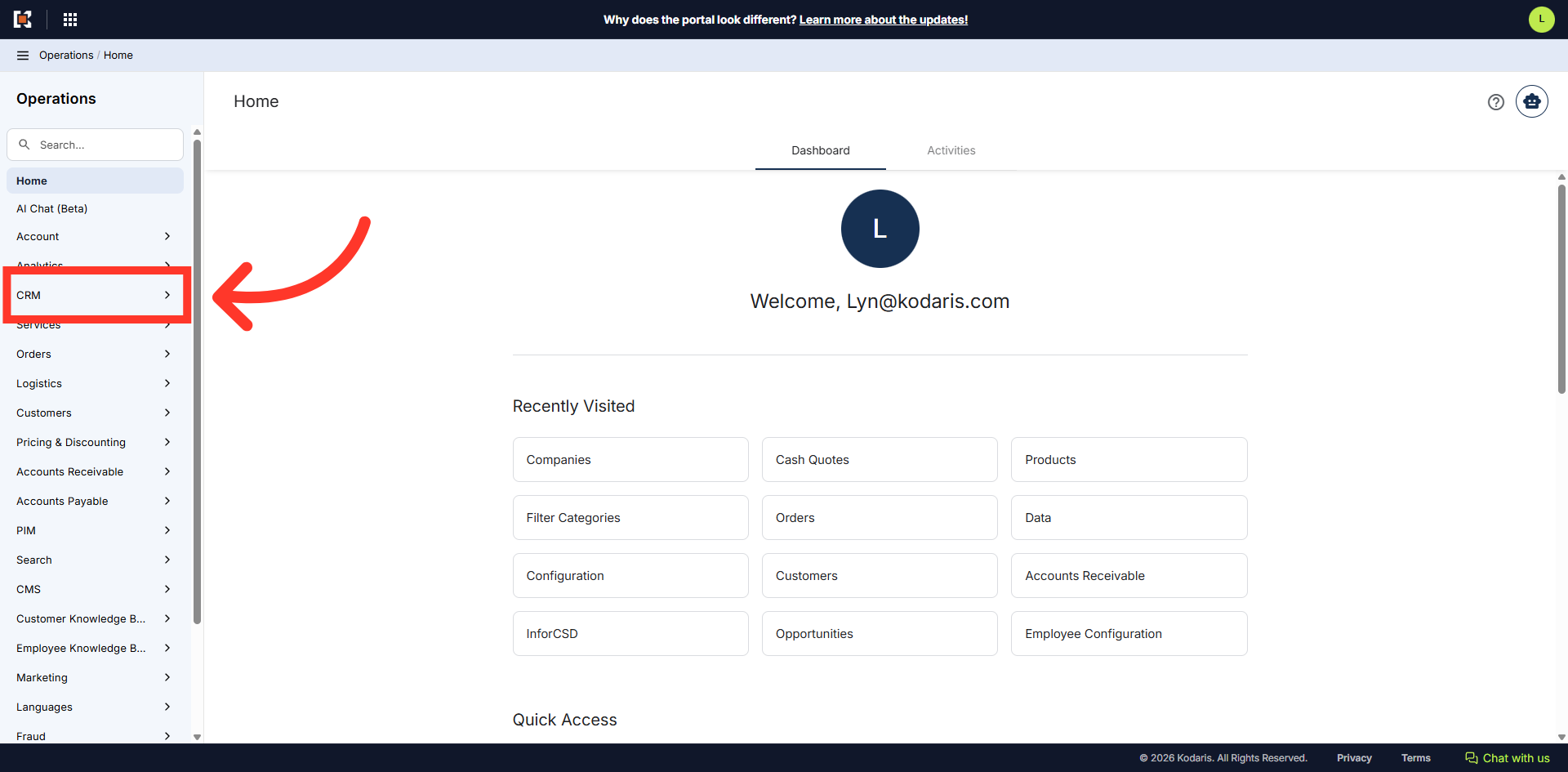Expand the Customers sidebar chevron

click(167, 413)
